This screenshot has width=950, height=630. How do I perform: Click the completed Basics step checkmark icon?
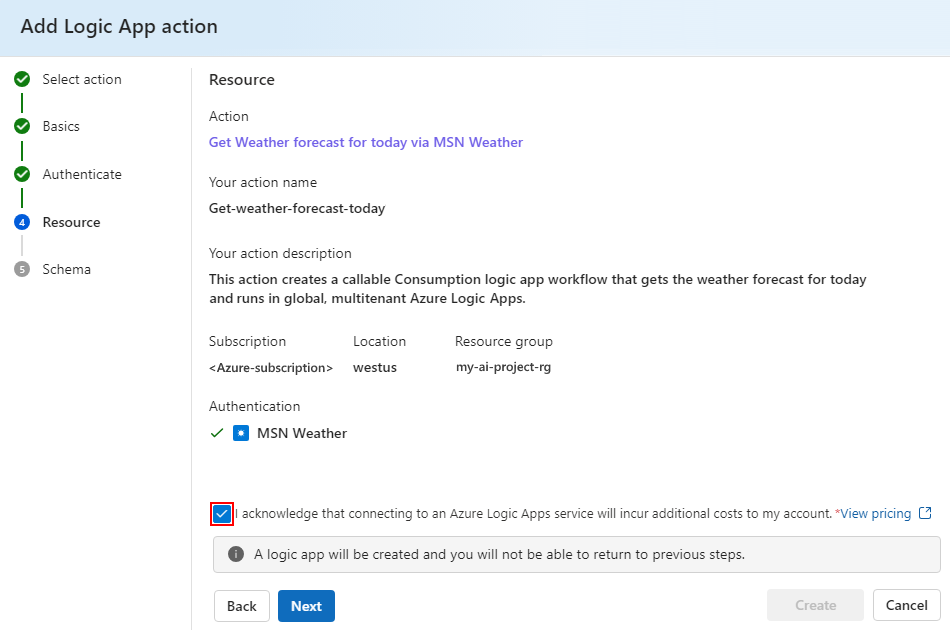tap(22, 127)
